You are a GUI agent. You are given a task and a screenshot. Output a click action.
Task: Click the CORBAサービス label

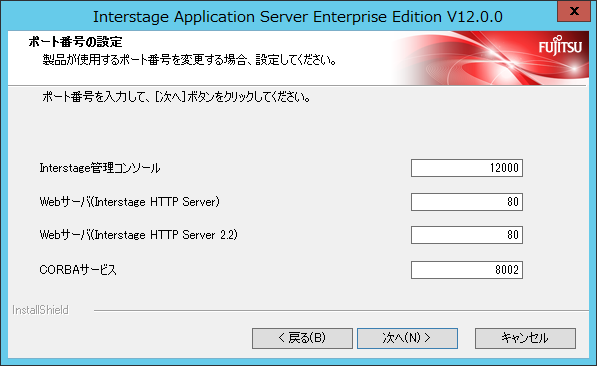pos(78,270)
